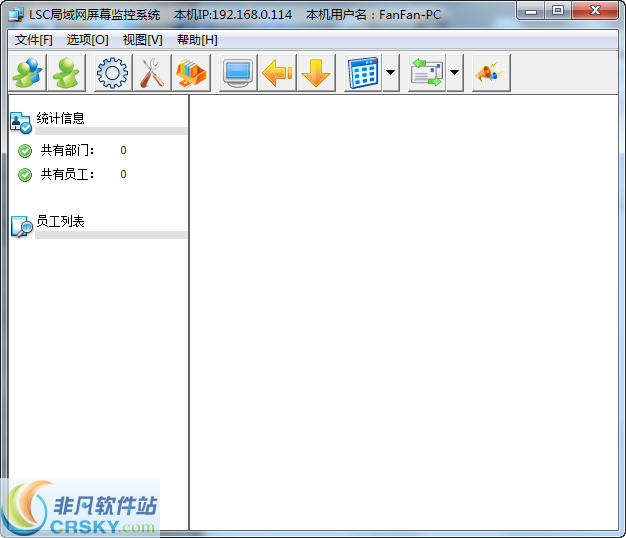Close the LSC monitoring window
Image resolution: width=626 pixels, height=538 pixels.
[x=595, y=11]
